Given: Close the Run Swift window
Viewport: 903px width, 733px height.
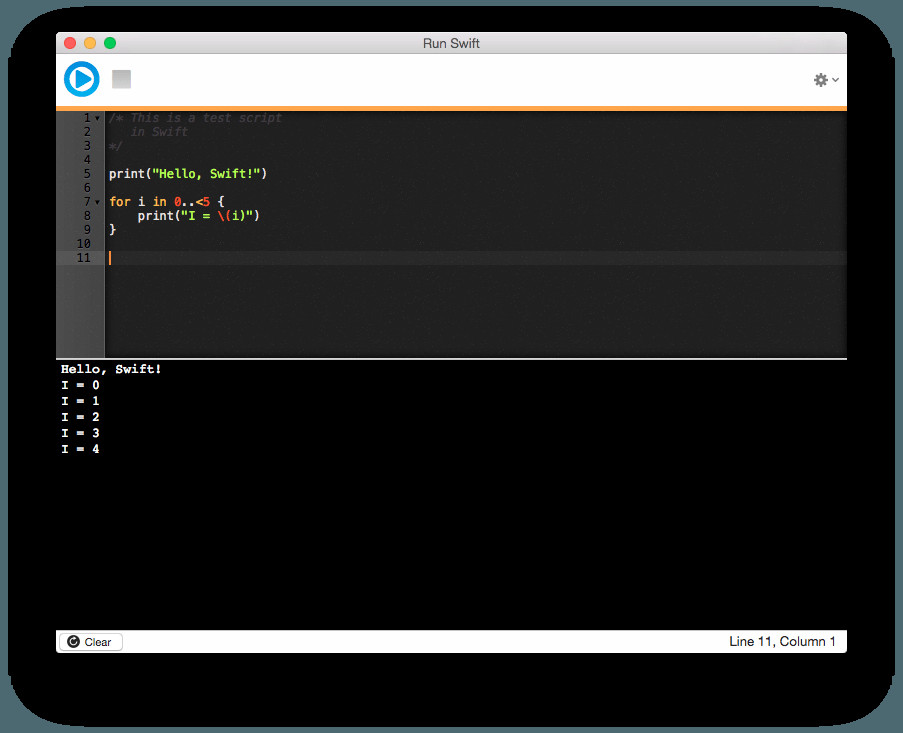Looking at the screenshot, I should [x=70, y=43].
